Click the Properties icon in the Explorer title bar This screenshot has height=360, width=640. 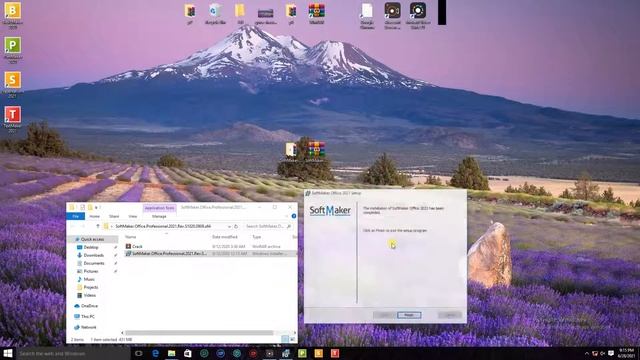(x=82, y=207)
